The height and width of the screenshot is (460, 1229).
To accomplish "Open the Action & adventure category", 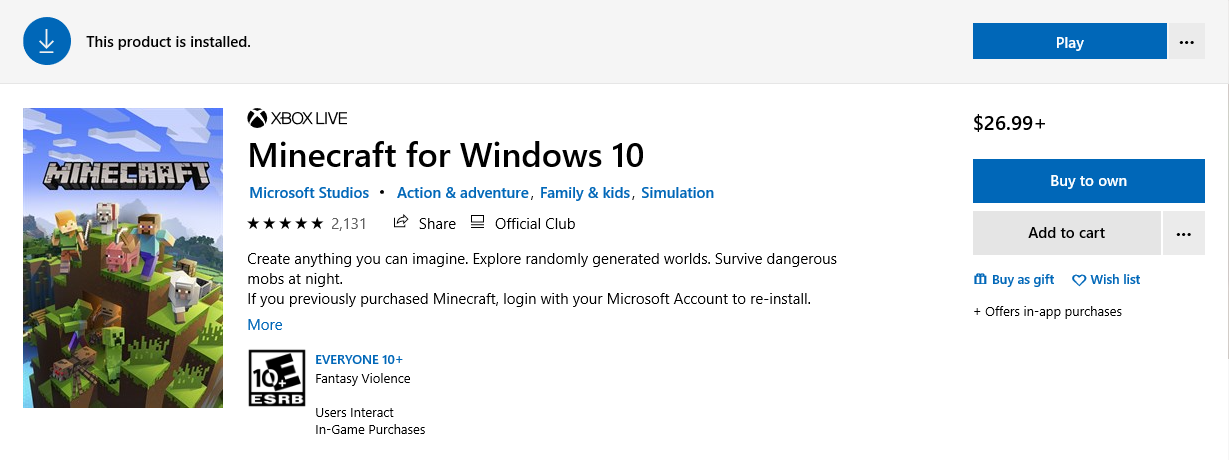I will pyautogui.click(x=462, y=193).
